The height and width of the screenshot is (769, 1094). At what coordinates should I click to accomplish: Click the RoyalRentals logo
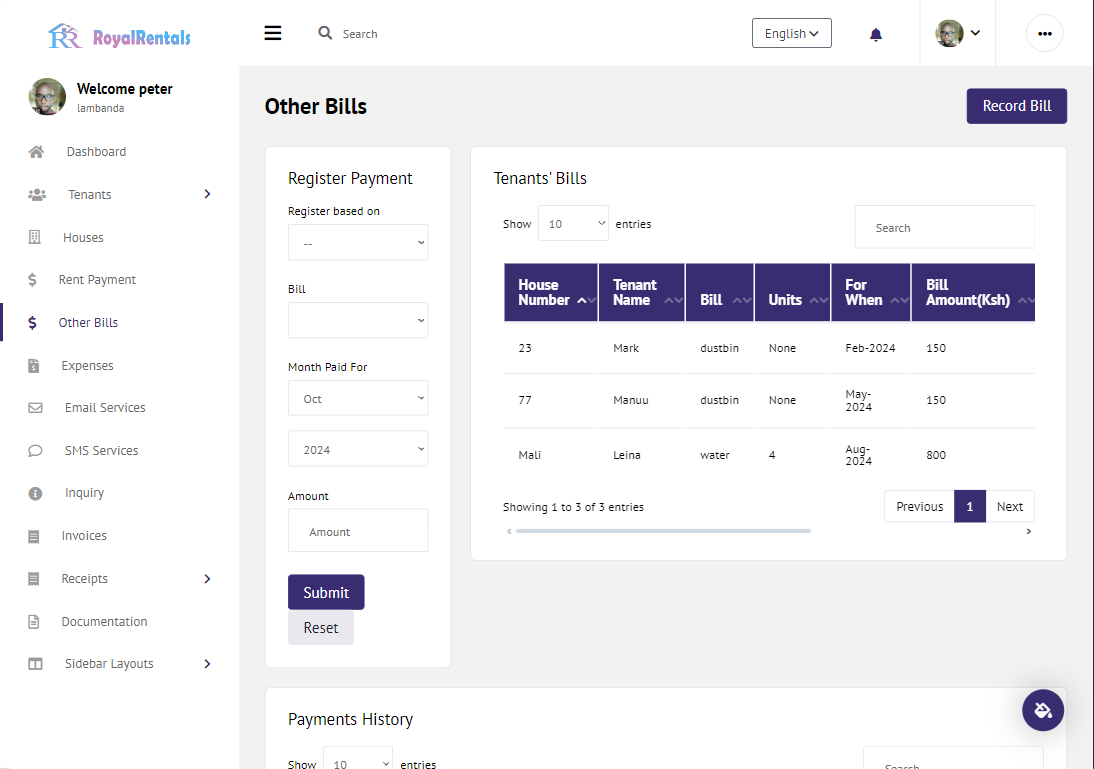coord(119,36)
